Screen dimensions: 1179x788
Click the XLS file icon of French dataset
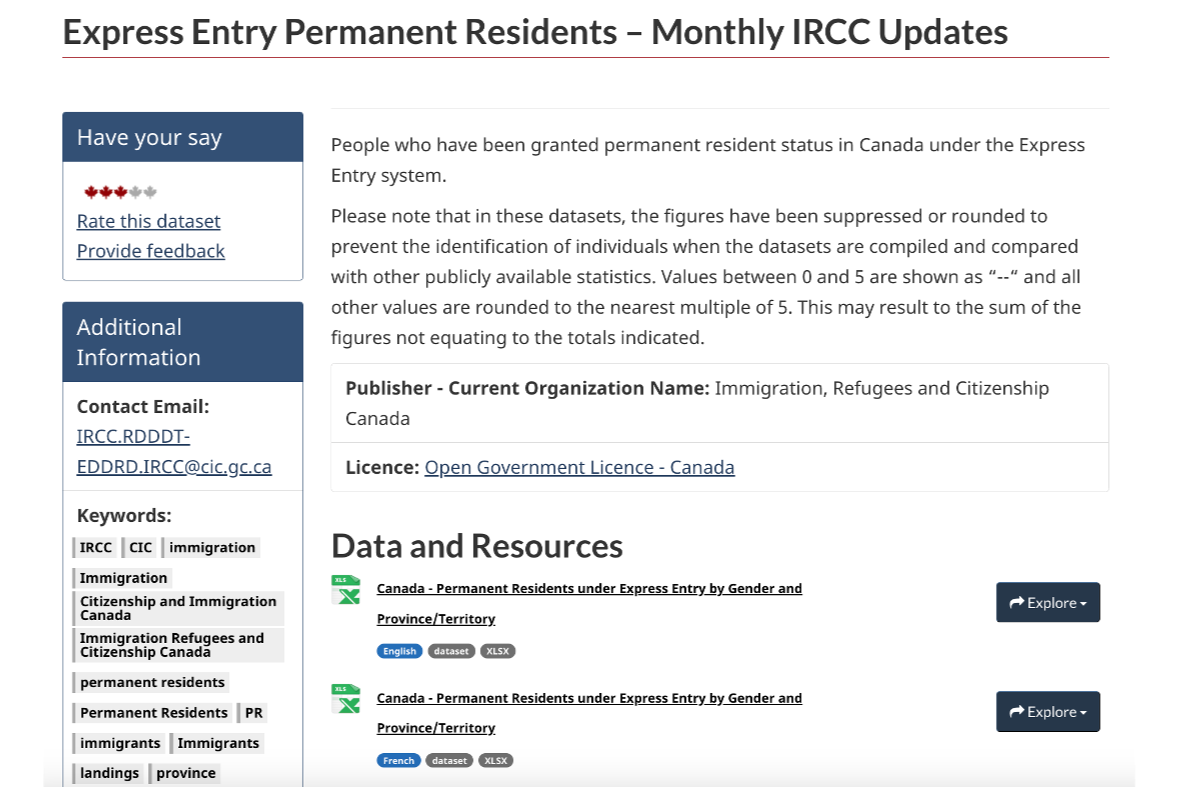346,699
